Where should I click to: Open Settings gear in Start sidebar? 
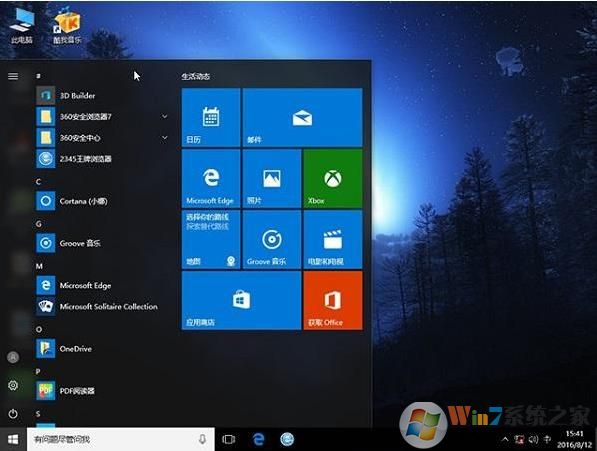tap(13, 385)
